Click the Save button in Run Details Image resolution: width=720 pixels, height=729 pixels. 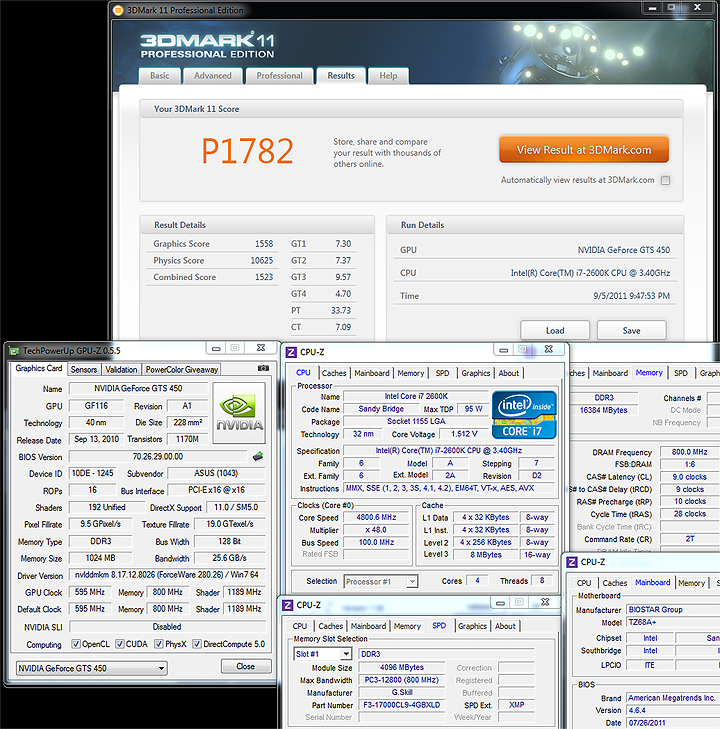[x=631, y=331]
